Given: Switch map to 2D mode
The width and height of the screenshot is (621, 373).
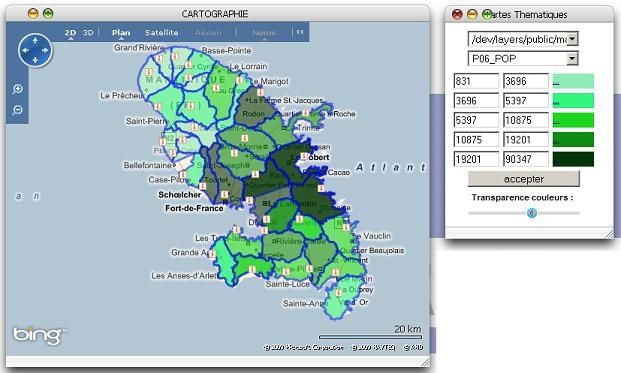Looking at the screenshot, I should pos(70,32).
